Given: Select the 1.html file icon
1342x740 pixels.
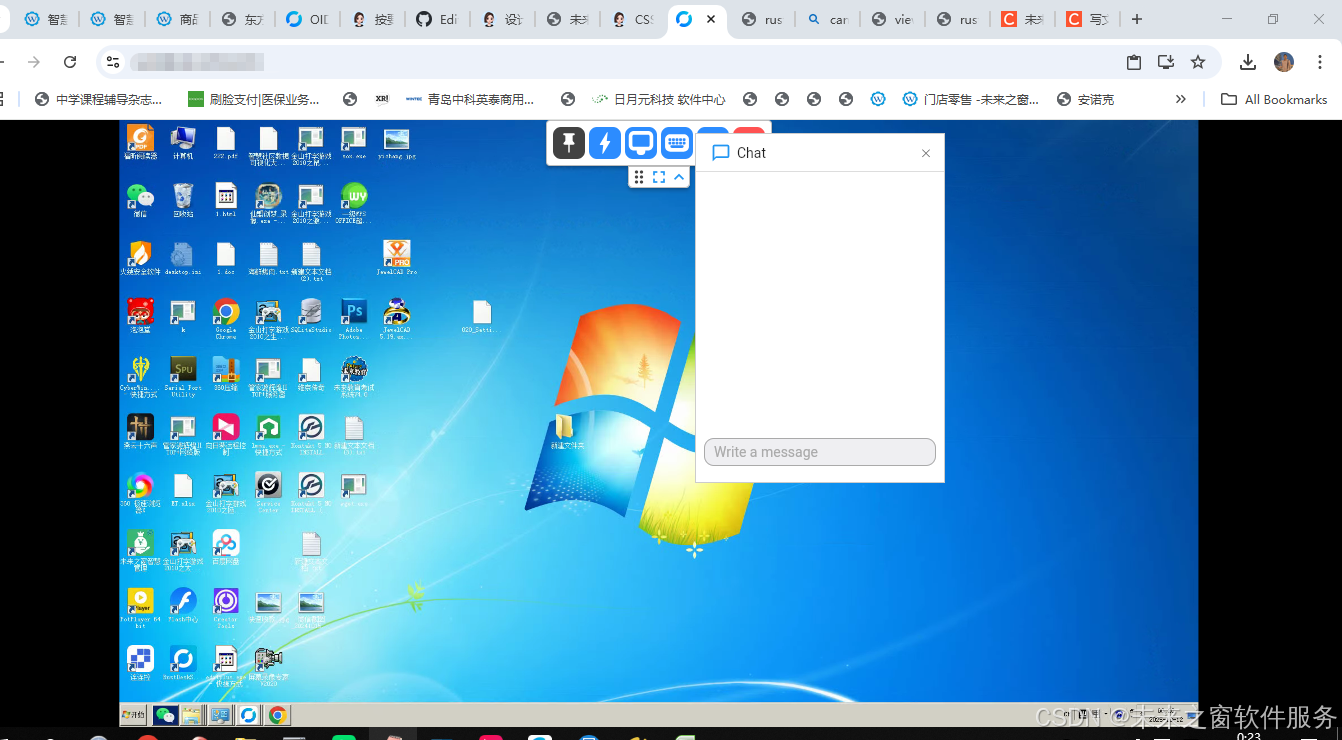Looking at the screenshot, I should pyautogui.click(x=226, y=199).
